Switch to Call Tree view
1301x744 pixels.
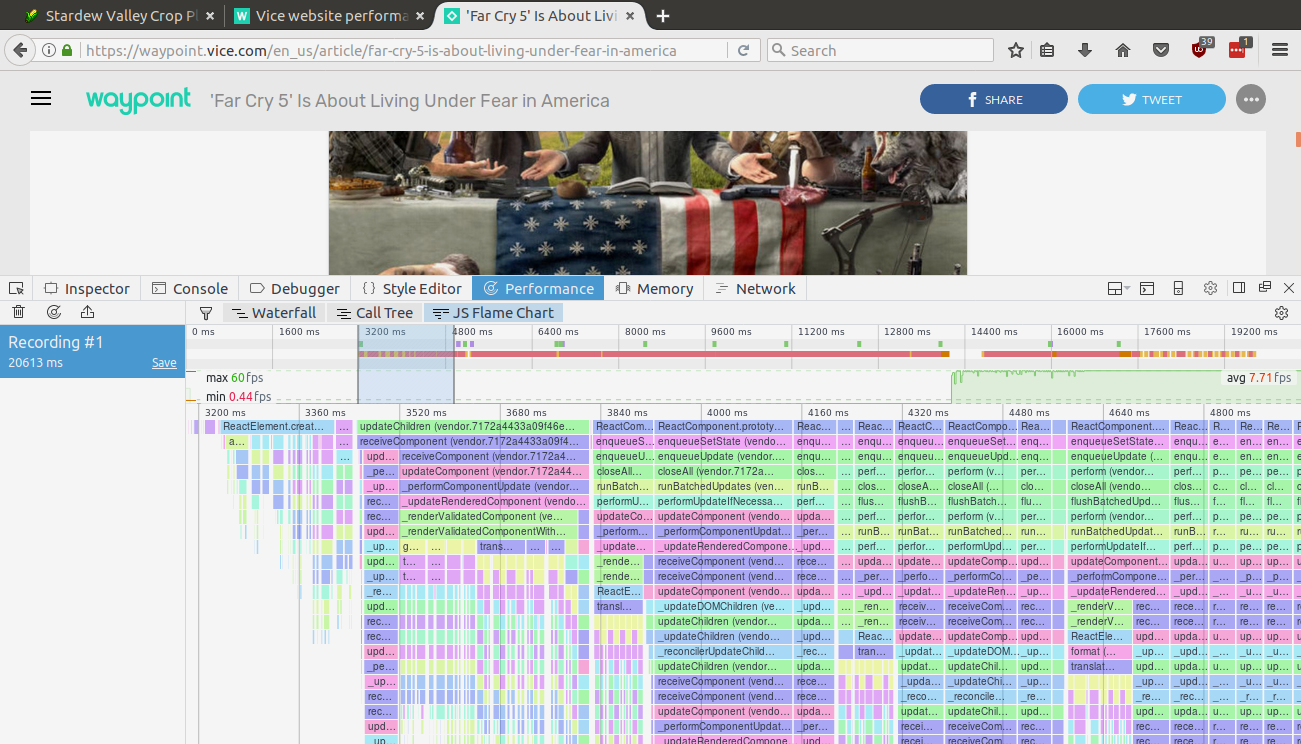(374, 313)
